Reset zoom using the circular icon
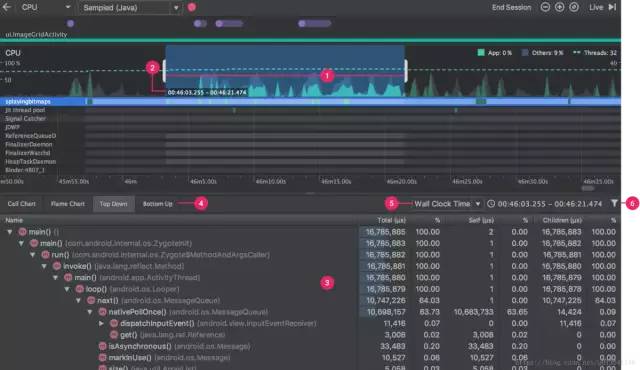 [573, 7]
